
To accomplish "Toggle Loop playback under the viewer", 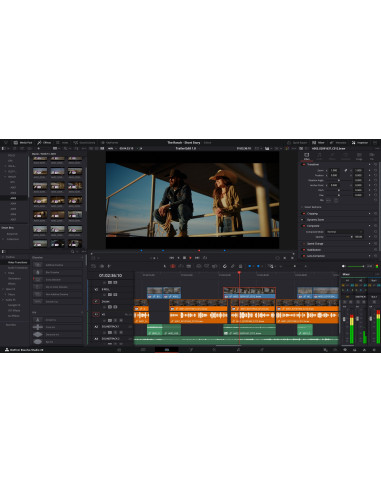I will pyautogui.click(x=205, y=258).
